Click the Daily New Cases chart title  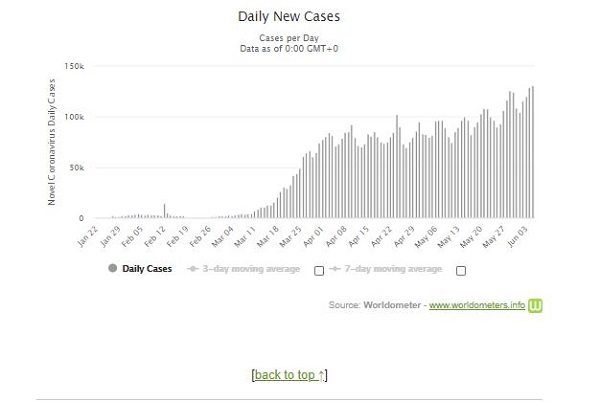pyautogui.click(x=287, y=17)
